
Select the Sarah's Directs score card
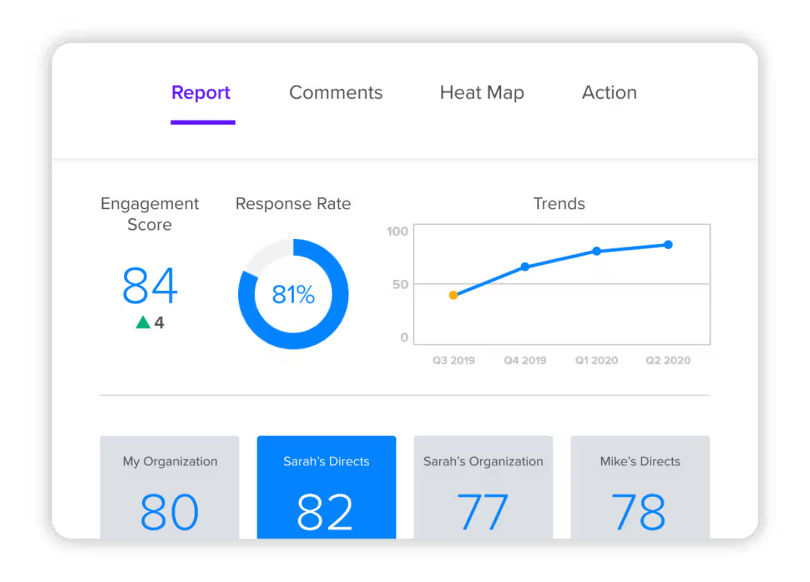326,487
